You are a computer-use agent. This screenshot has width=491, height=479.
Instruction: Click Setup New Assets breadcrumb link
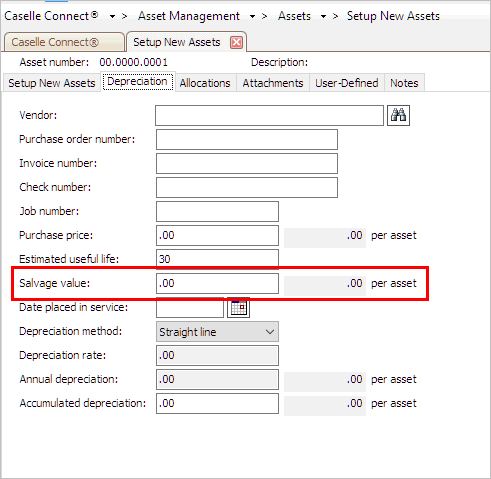(393, 16)
